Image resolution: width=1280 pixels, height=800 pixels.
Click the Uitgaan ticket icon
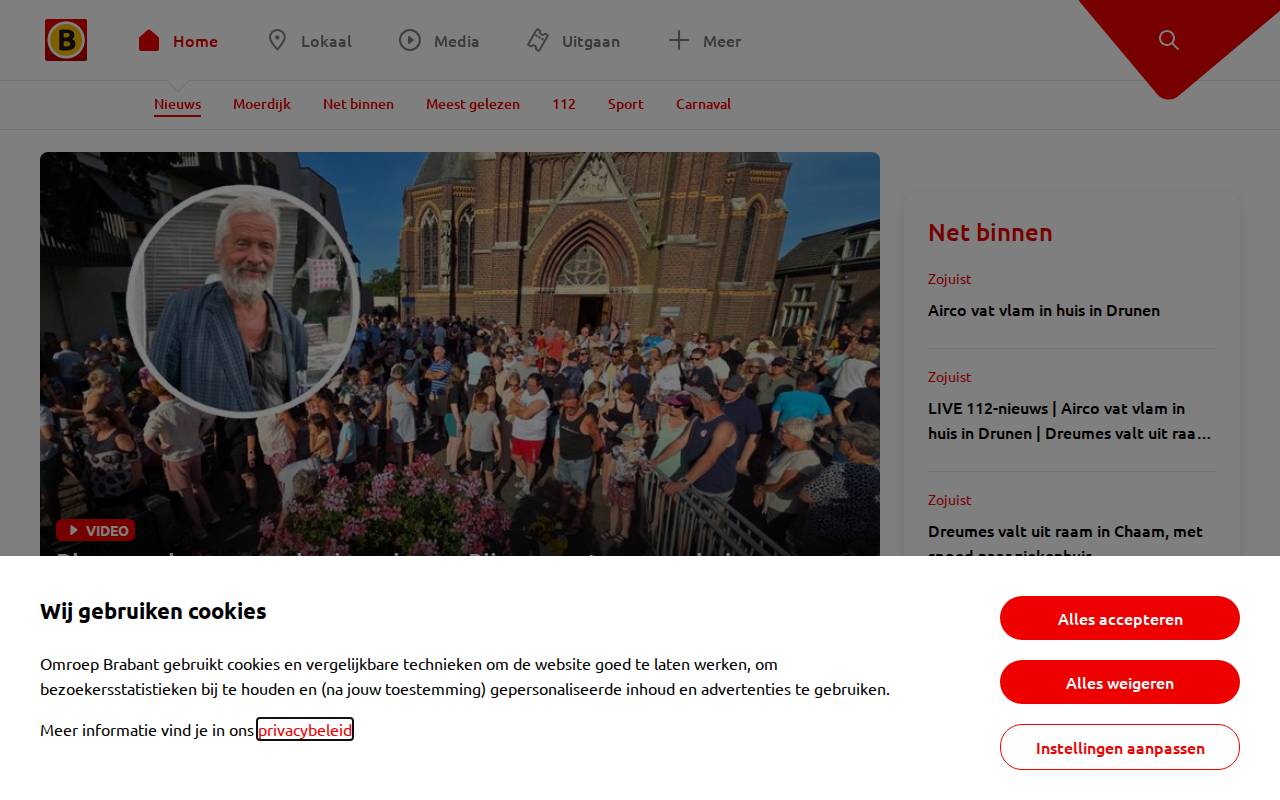point(538,40)
